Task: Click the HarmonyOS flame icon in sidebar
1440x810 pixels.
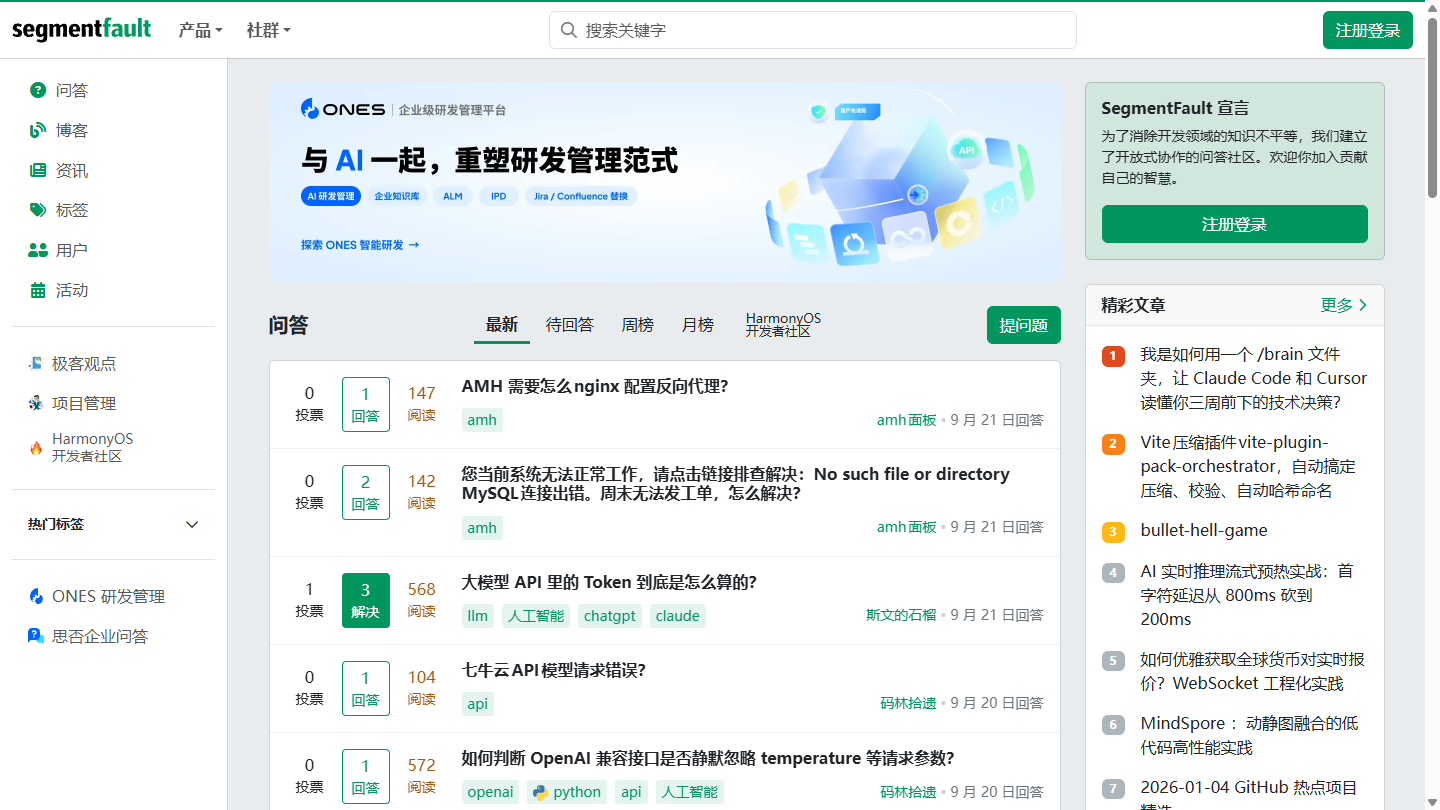Action: [x=36, y=448]
